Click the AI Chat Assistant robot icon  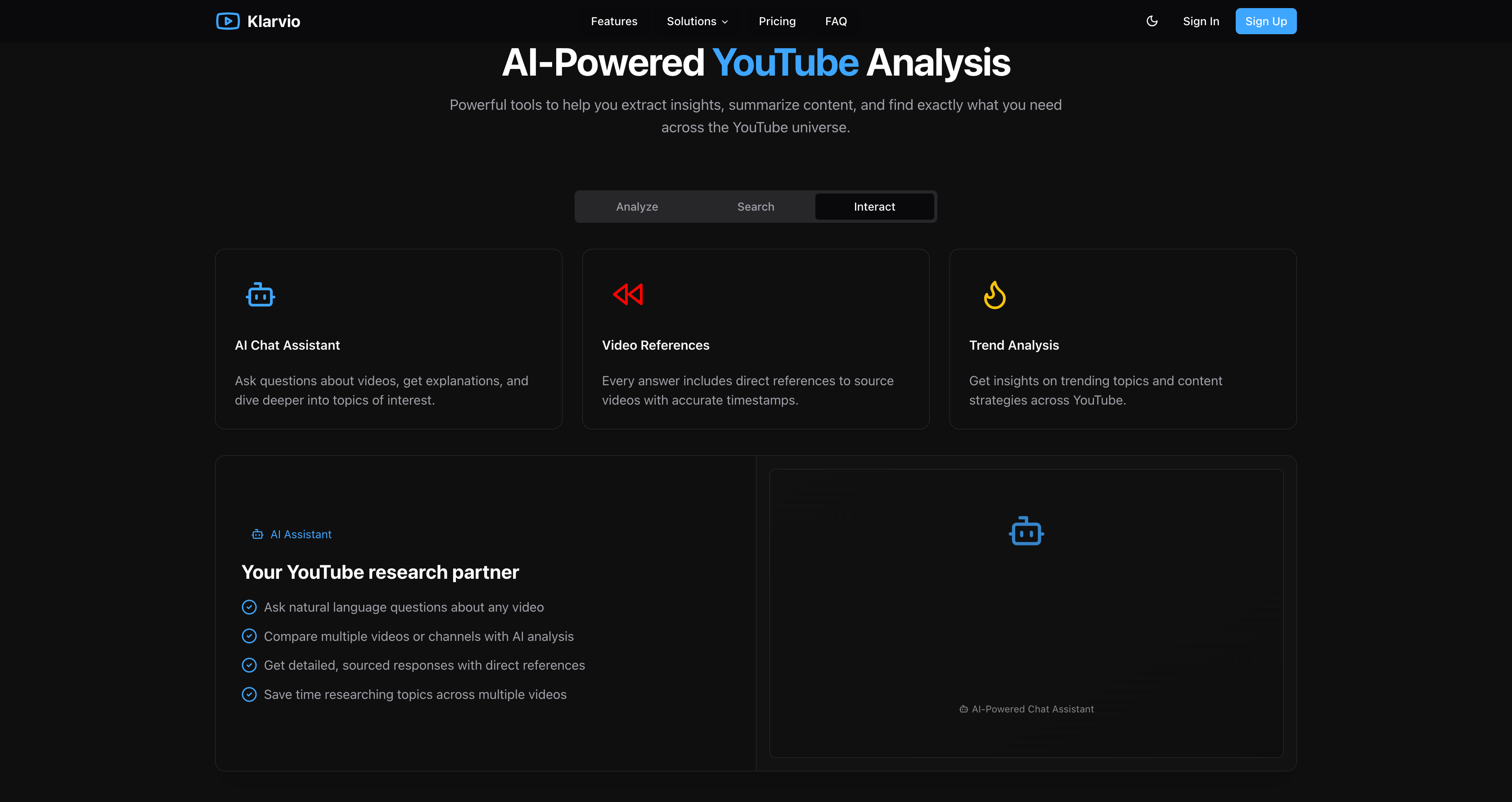pos(260,295)
